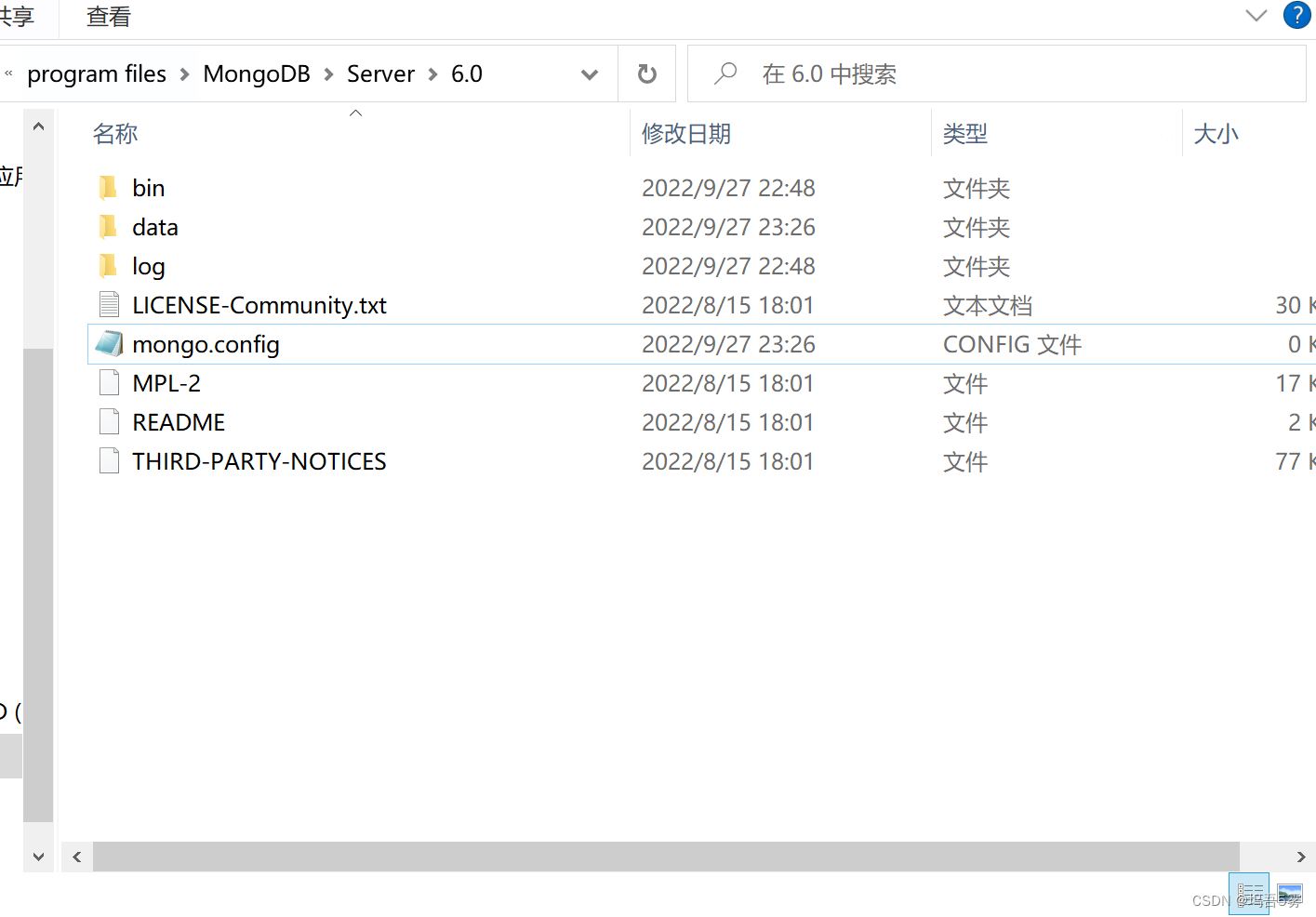Open the blue Help question mark
This screenshot has width=1316, height=917.
tap(1296, 15)
